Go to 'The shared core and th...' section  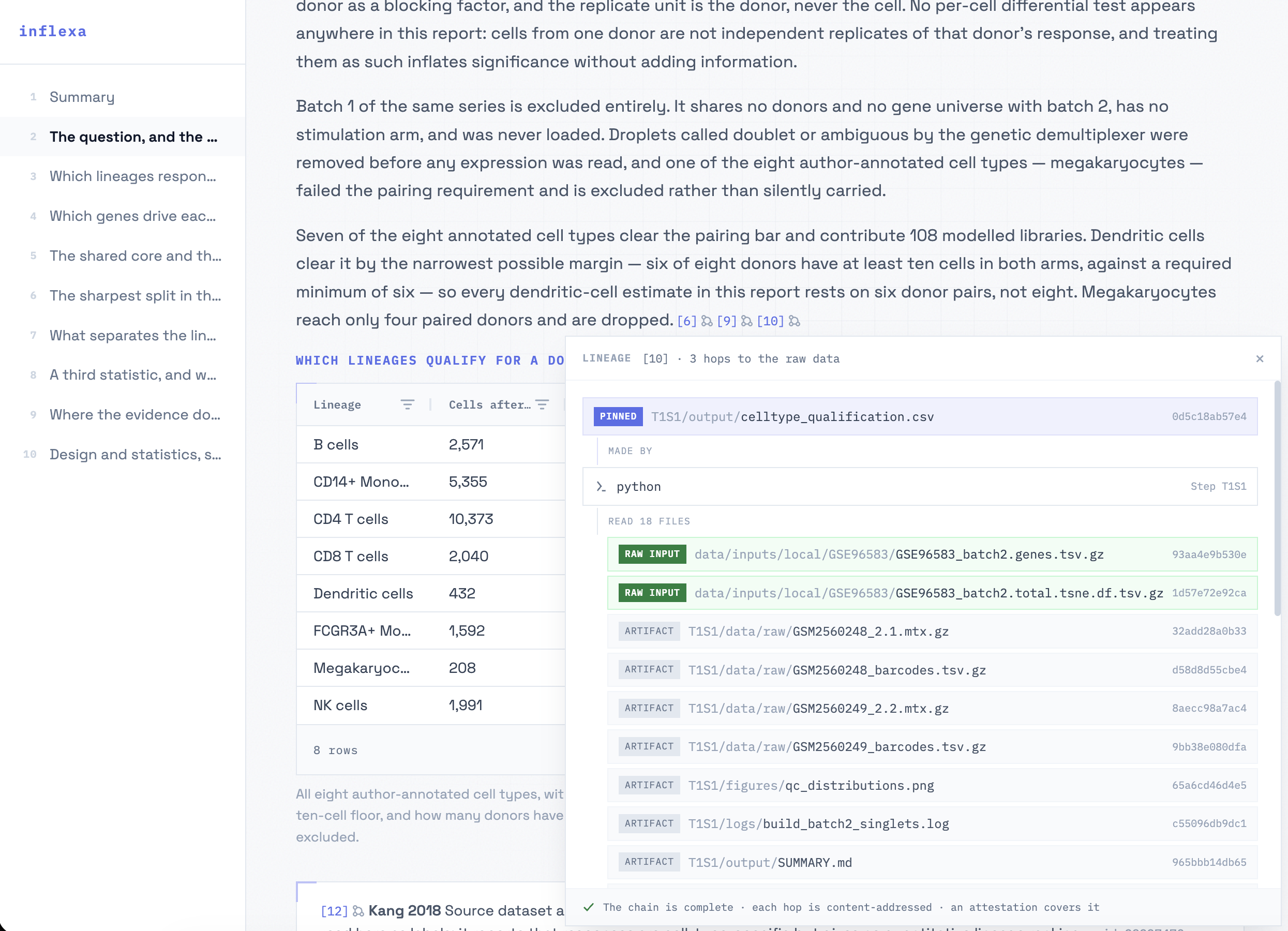[123, 256]
